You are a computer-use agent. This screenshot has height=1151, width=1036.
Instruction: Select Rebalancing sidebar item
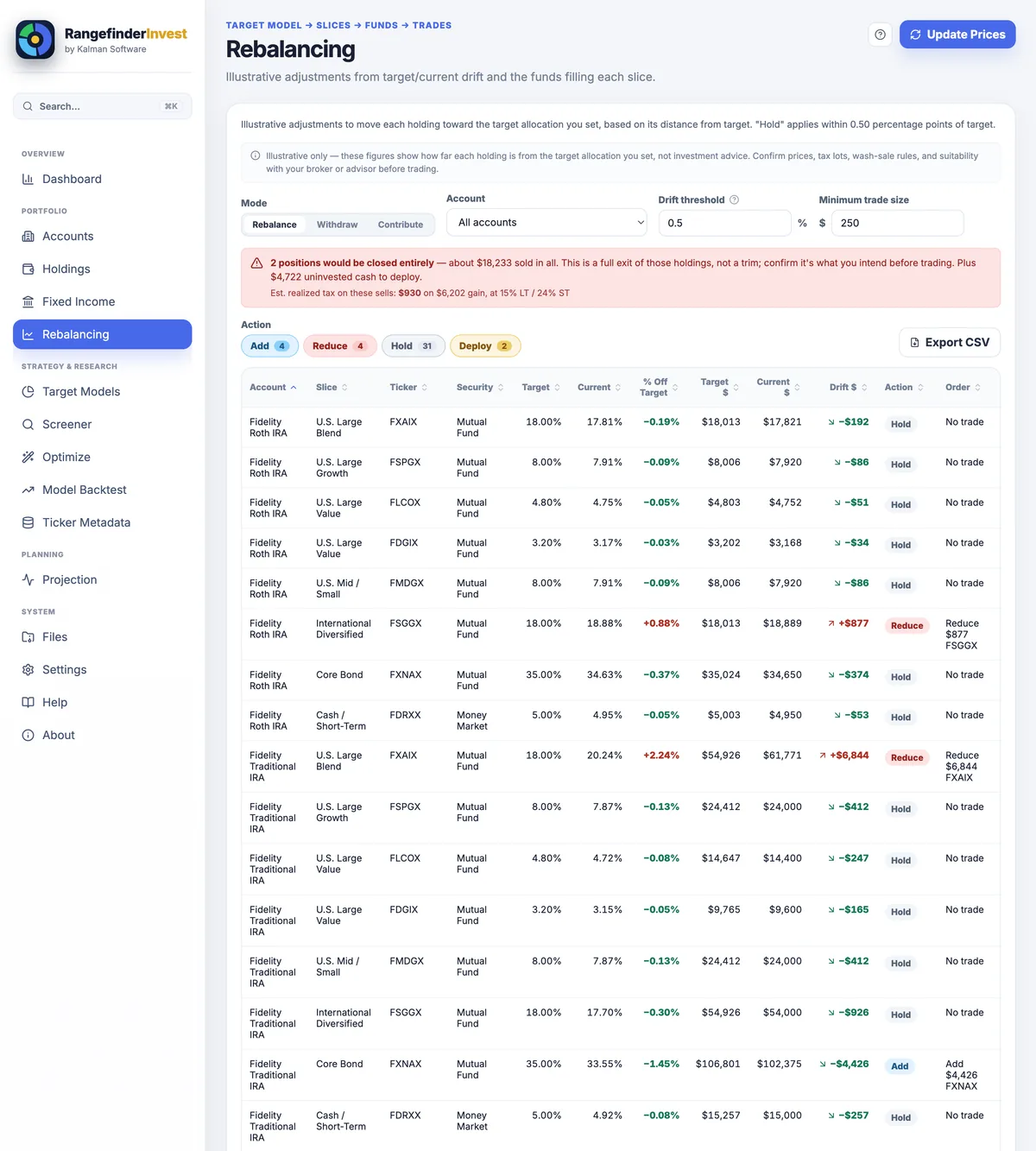tap(102, 334)
